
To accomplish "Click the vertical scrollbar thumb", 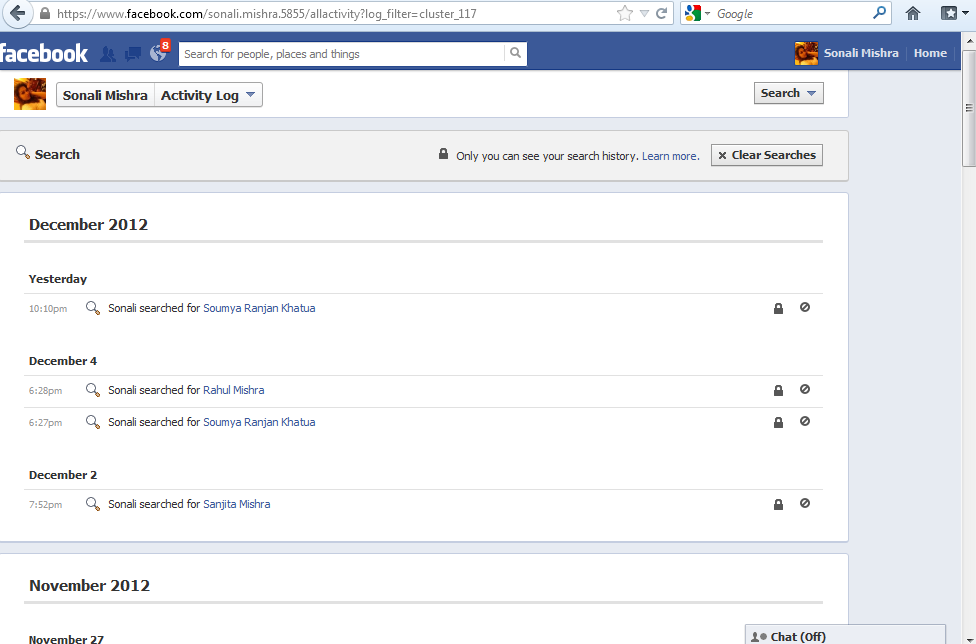I will [969, 108].
